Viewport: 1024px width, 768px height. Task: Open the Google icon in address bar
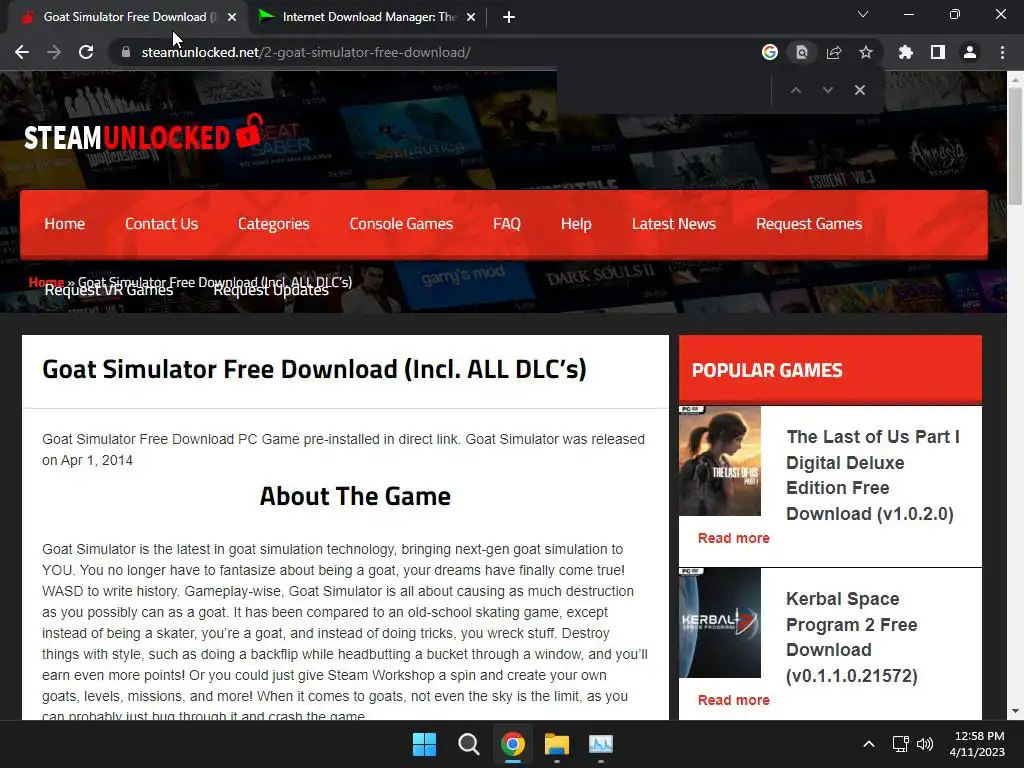pyautogui.click(x=770, y=52)
